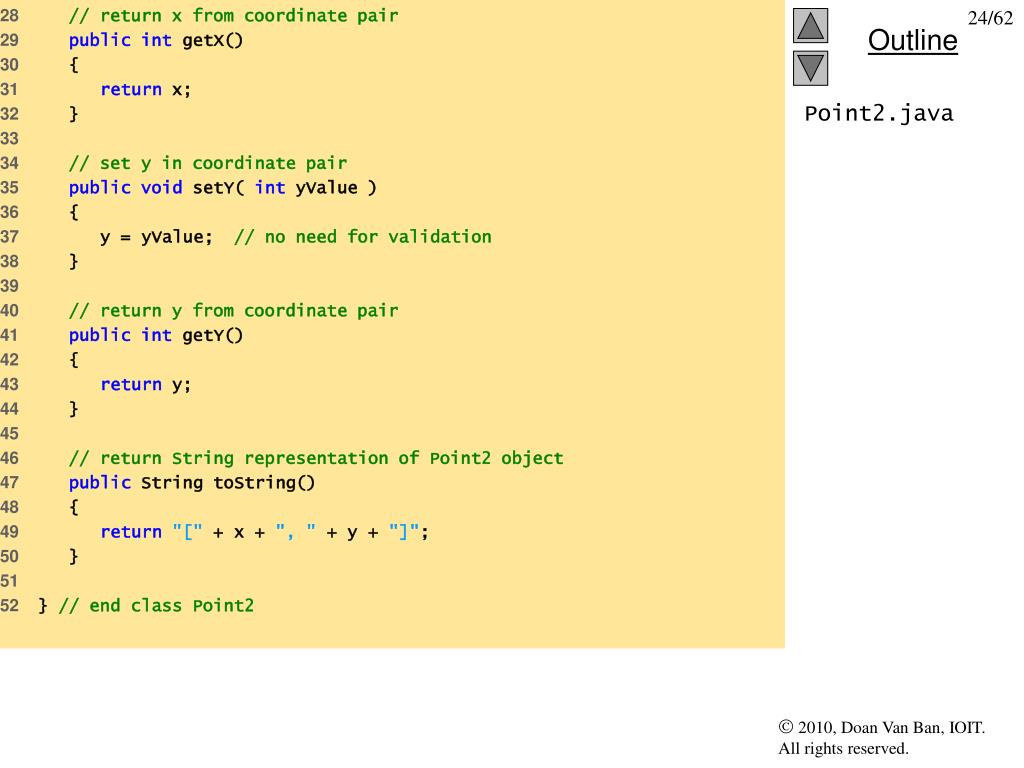The width and height of the screenshot is (1024, 768).
Task: Click the 'return x;' statement
Action: pos(146,89)
